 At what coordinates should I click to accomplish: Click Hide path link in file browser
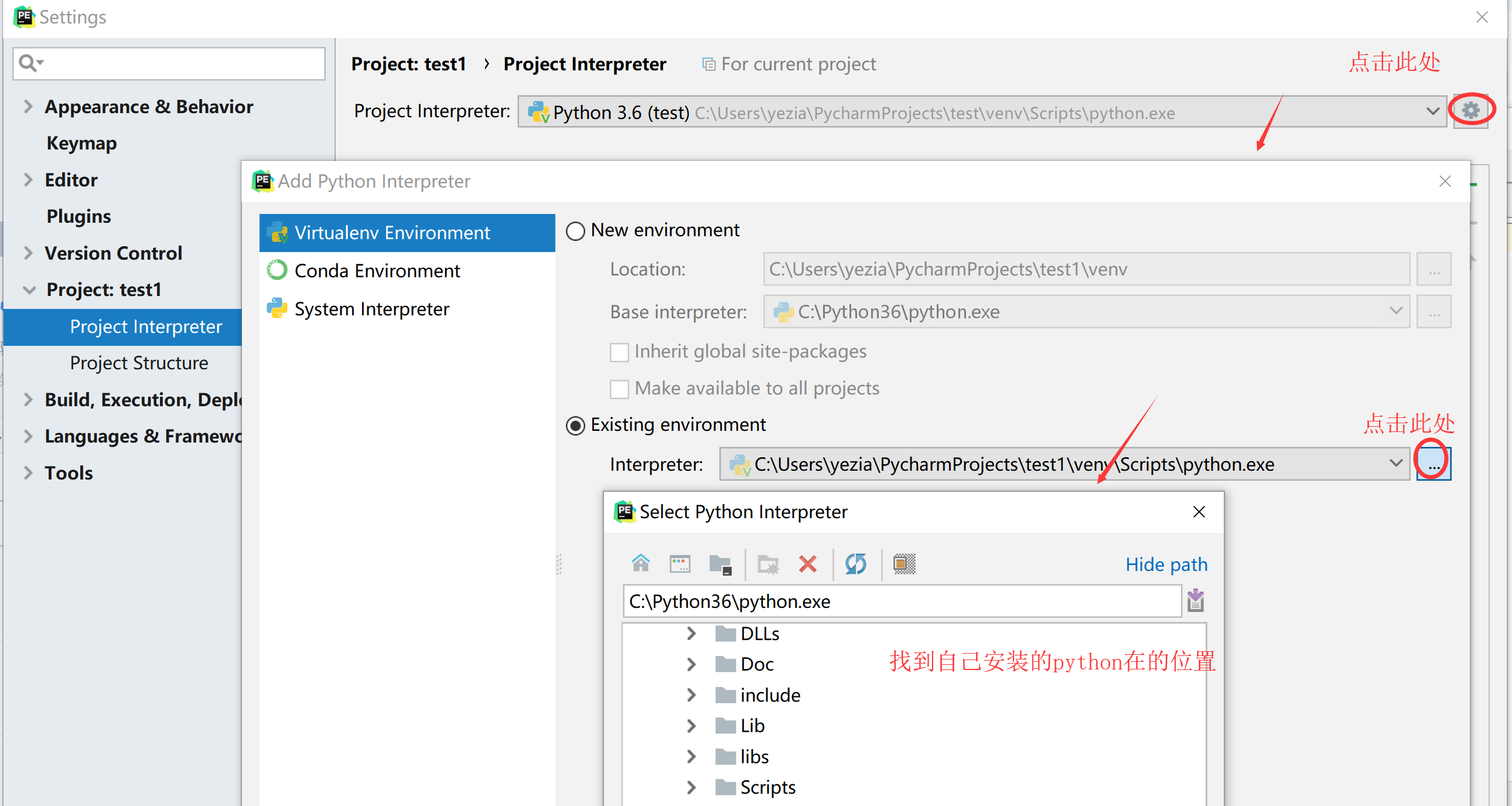pos(1165,565)
